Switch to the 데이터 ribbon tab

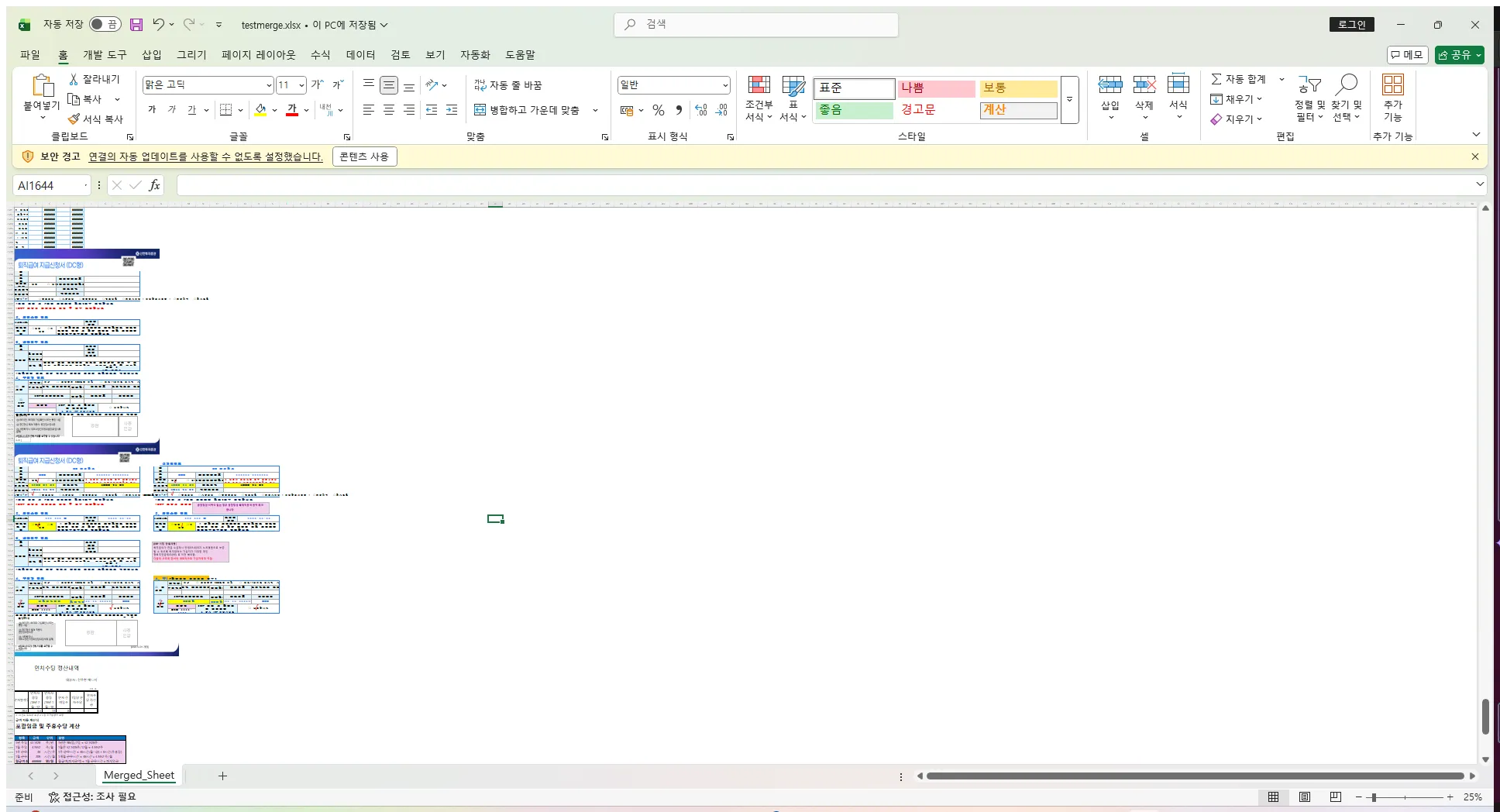point(360,54)
